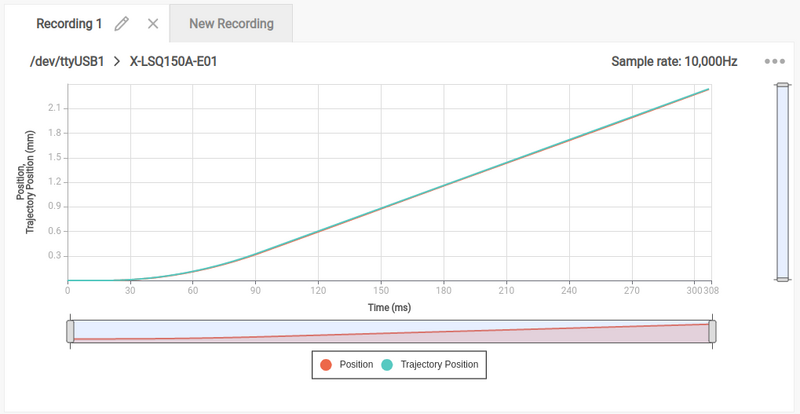
Task: Click the pencil icon to rename Recording 1
Action: [121, 24]
